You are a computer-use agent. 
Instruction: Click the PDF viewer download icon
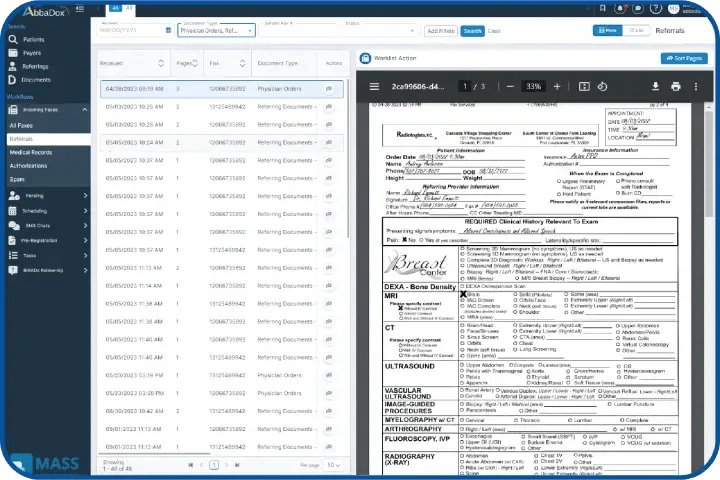(655, 86)
